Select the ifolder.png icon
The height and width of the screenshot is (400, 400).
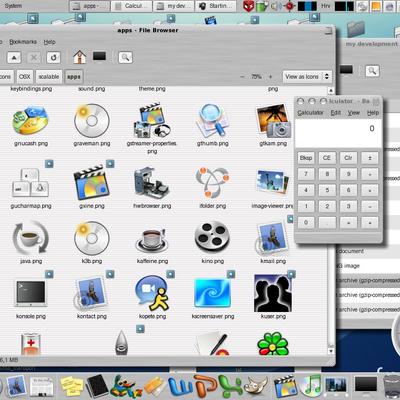213,183
